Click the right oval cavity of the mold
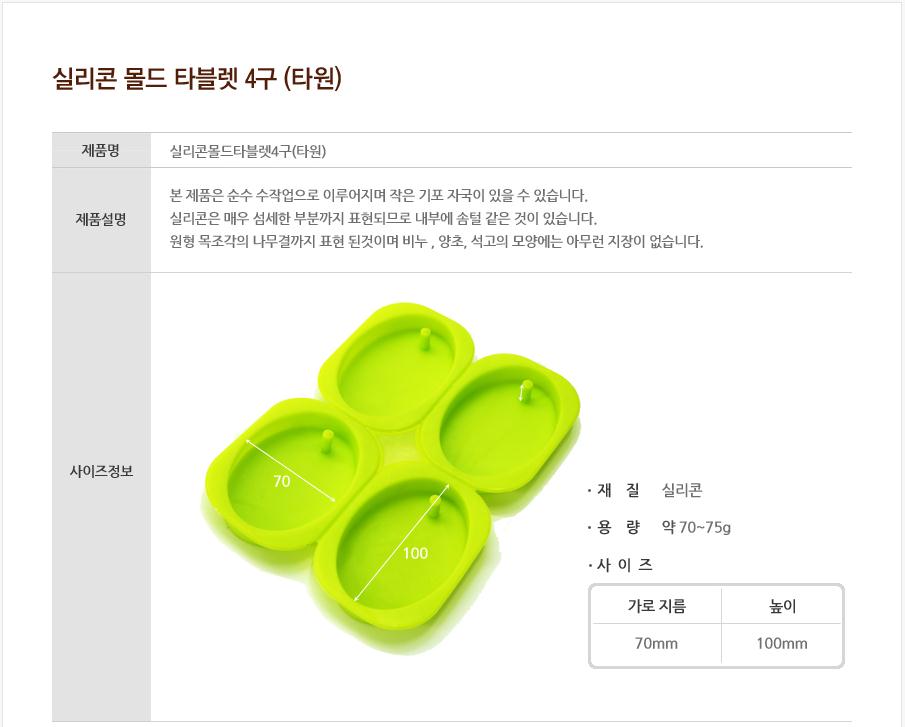Image resolution: width=905 pixels, height=727 pixels. 499,425
